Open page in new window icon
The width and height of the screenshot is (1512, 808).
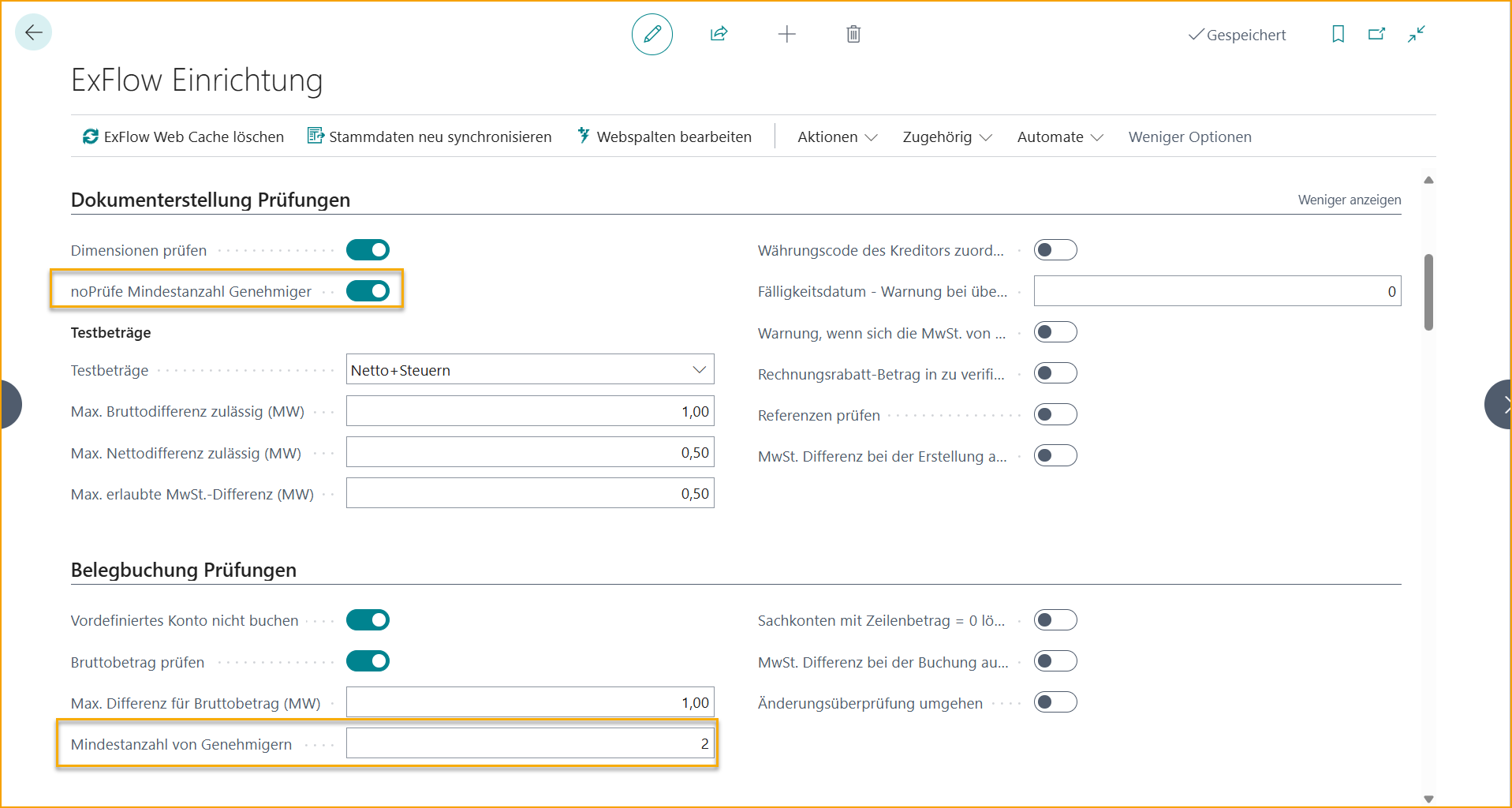(1377, 34)
